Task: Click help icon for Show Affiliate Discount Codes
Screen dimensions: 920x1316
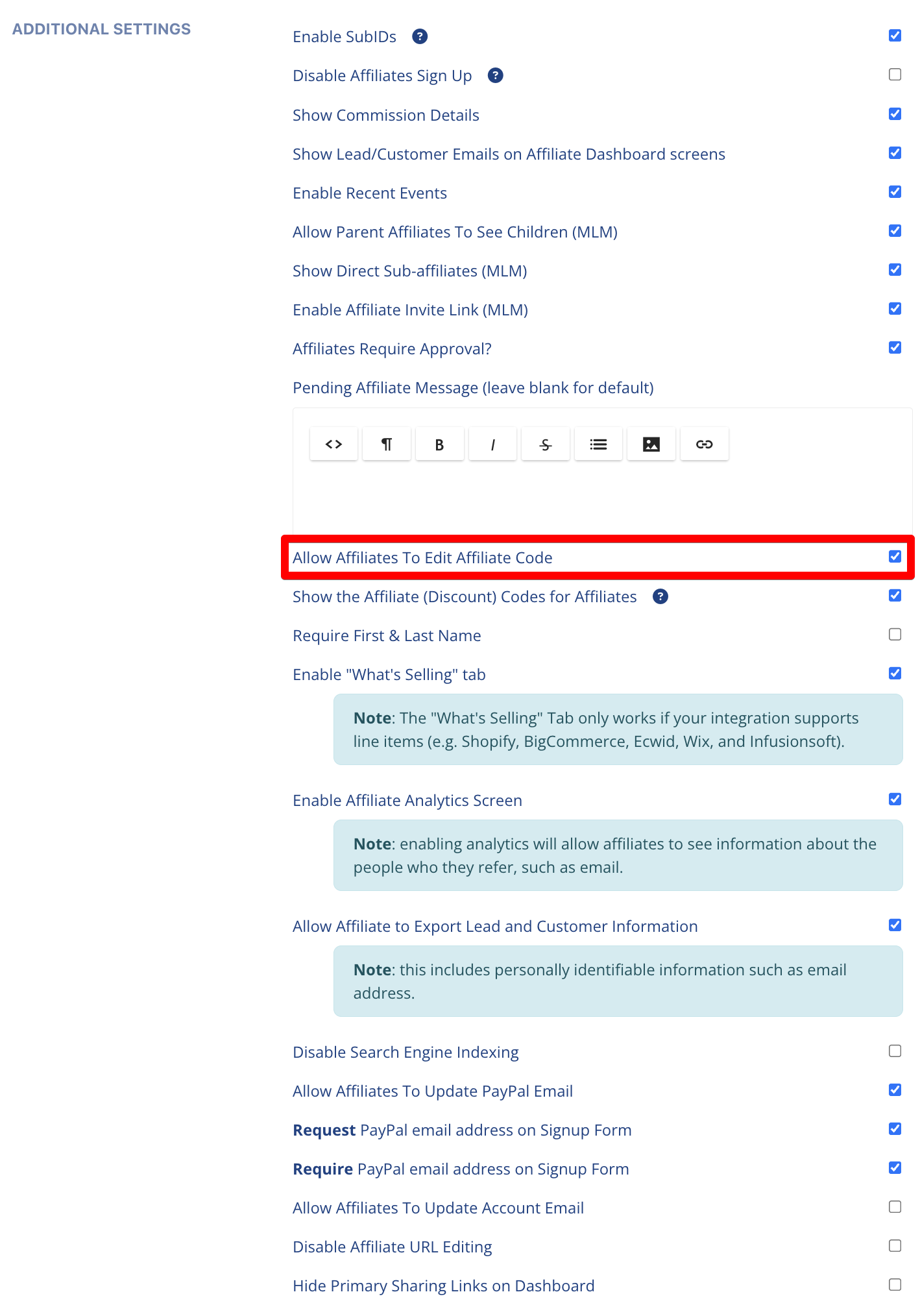Action: click(x=660, y=597)
